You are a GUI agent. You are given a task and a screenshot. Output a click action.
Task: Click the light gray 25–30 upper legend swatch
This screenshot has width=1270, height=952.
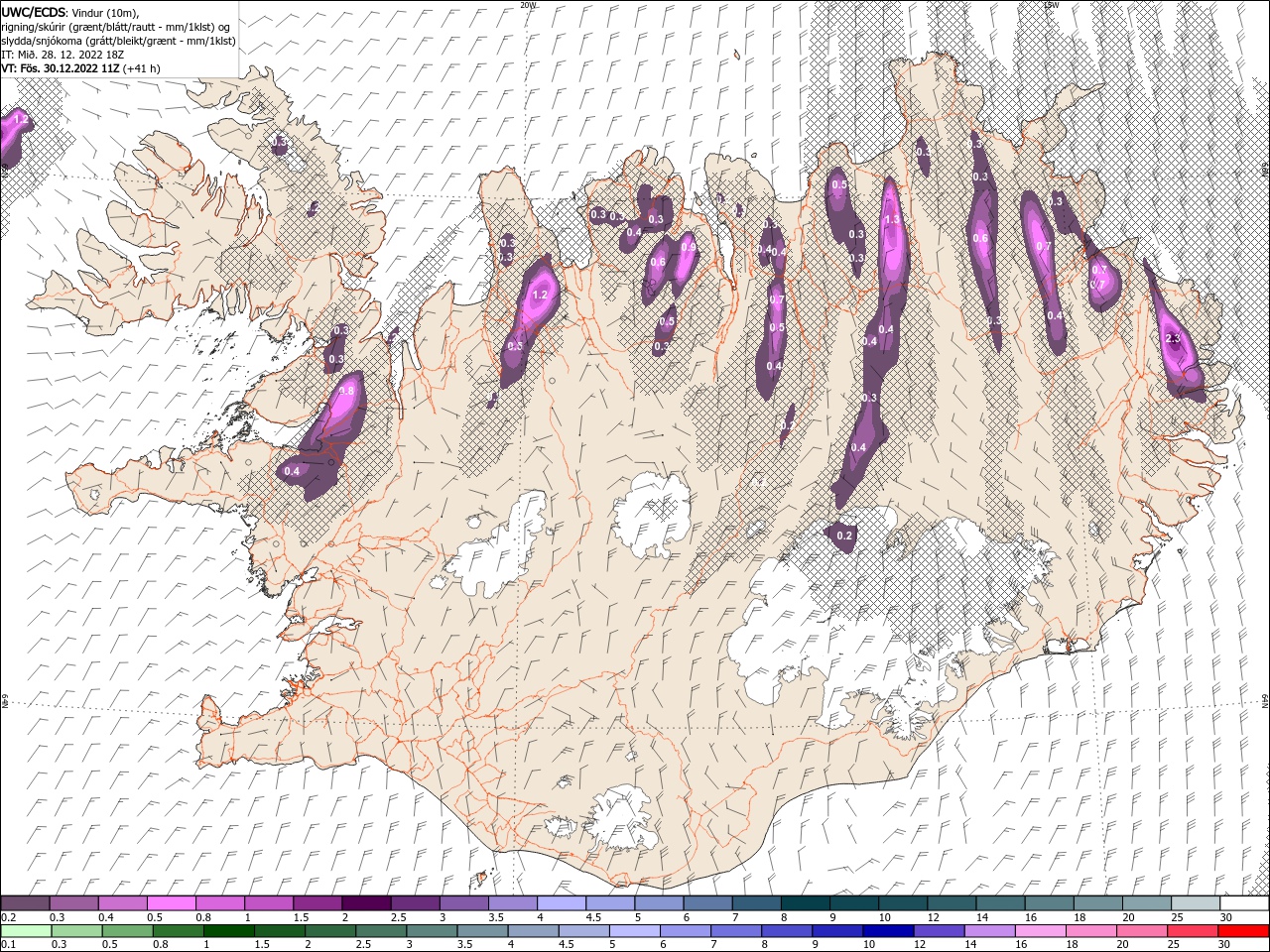pos(1196,904)
